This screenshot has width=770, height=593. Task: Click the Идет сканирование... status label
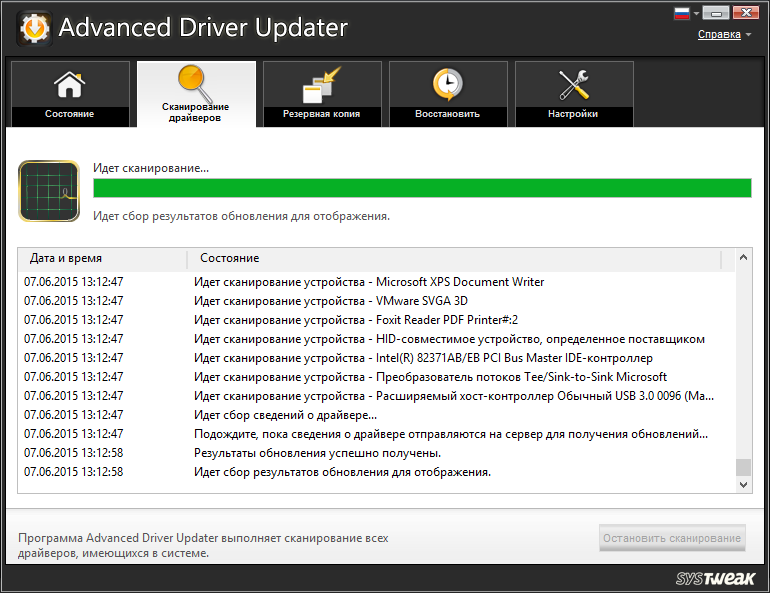coord(151,168)
